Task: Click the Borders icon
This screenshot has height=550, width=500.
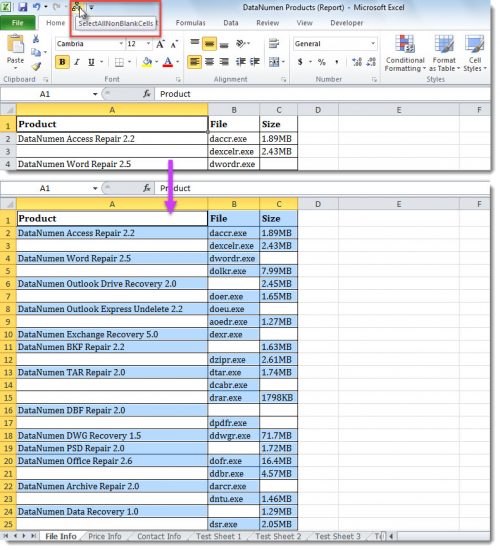Action: (119, 62)
